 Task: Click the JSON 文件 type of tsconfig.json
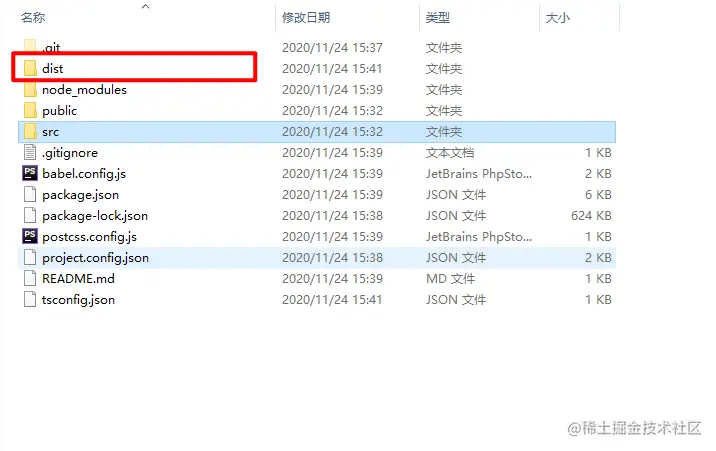point(456,299)
